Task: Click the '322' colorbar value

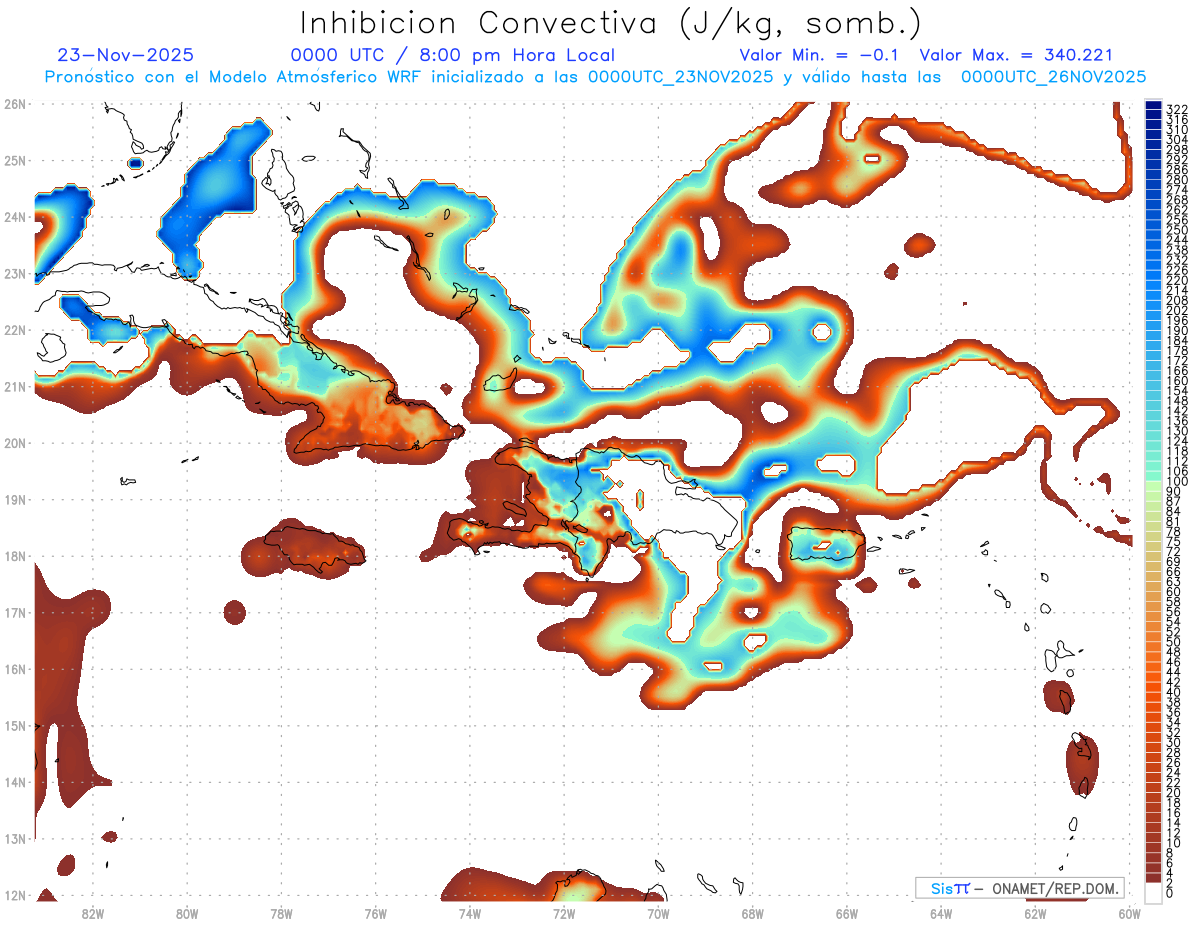Action: [x=1176, y=109]
